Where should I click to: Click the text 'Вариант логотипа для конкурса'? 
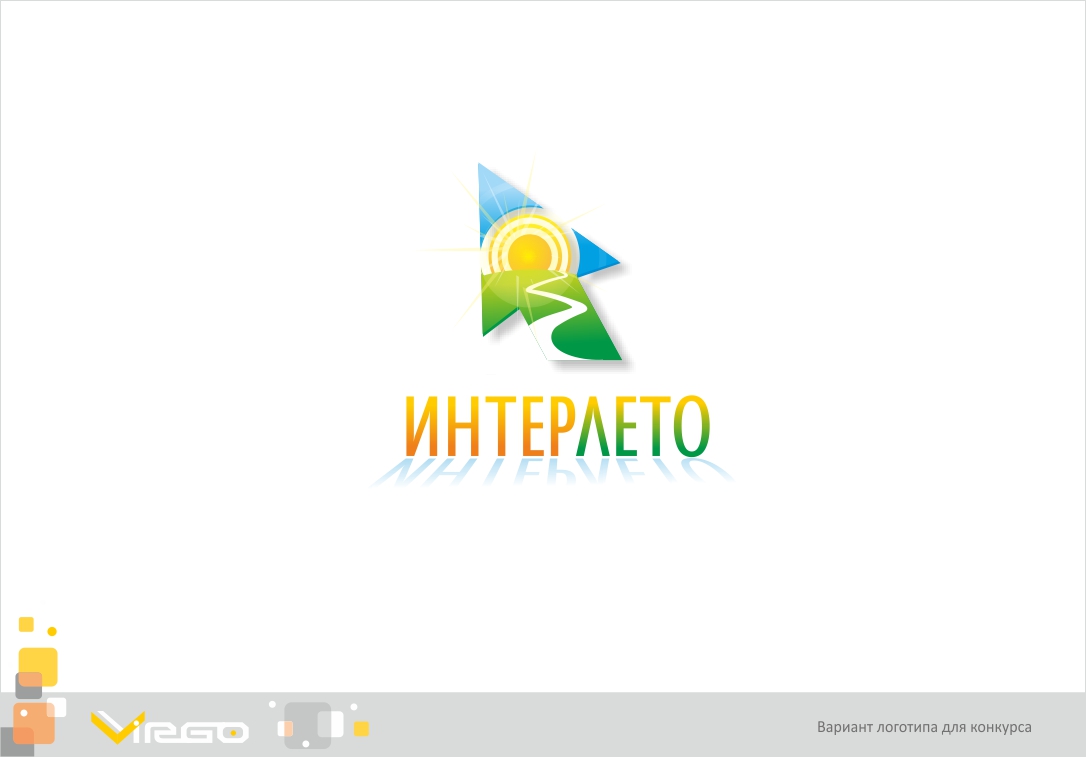point(924,727)
